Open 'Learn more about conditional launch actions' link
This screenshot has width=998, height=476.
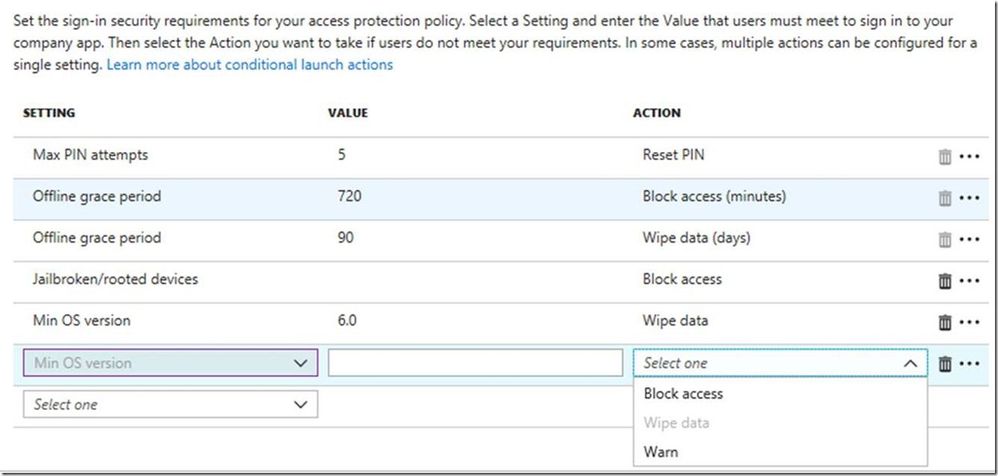tap(250, 65)
